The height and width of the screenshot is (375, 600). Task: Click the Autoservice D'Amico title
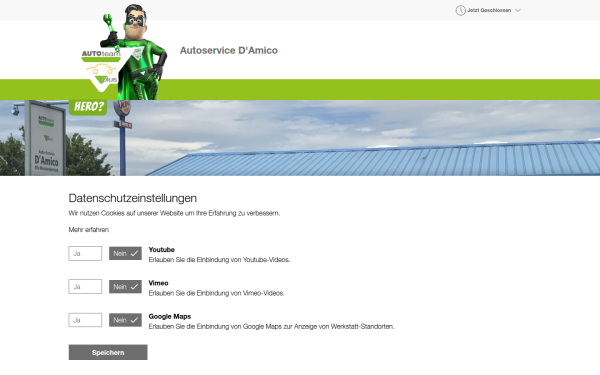[x=229, y=51]
